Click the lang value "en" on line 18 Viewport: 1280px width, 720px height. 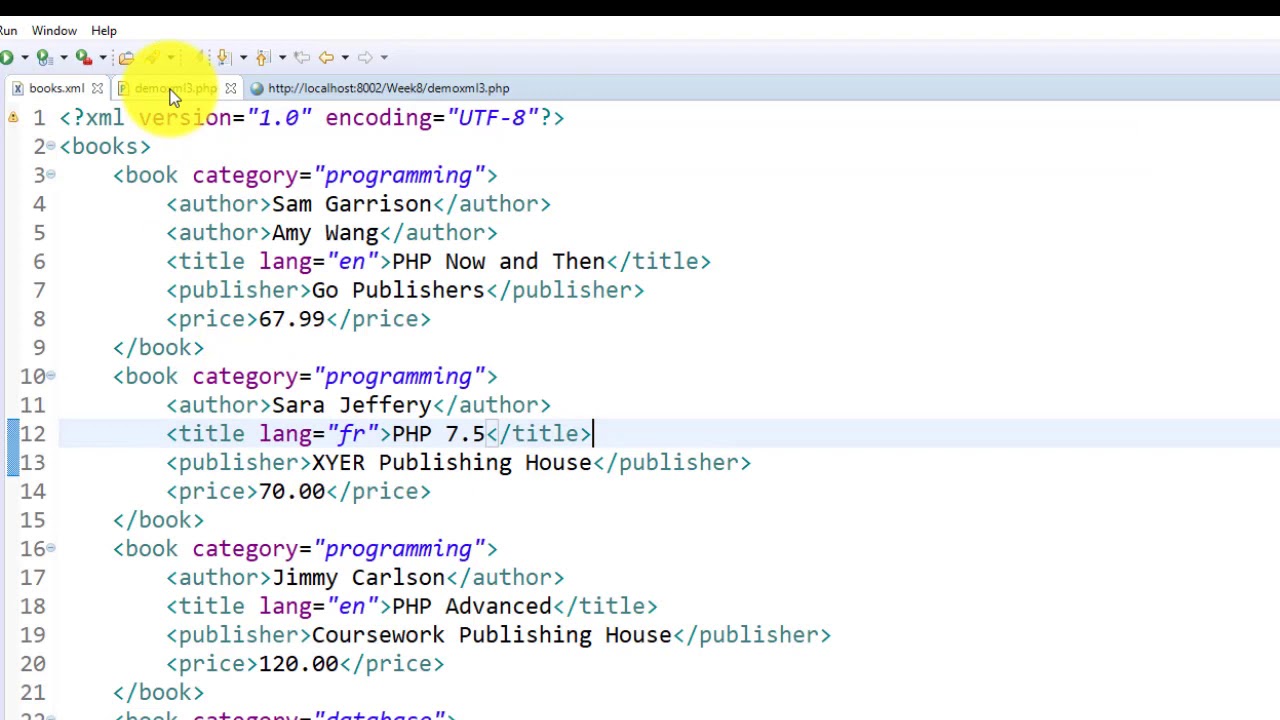pos(351,606)
